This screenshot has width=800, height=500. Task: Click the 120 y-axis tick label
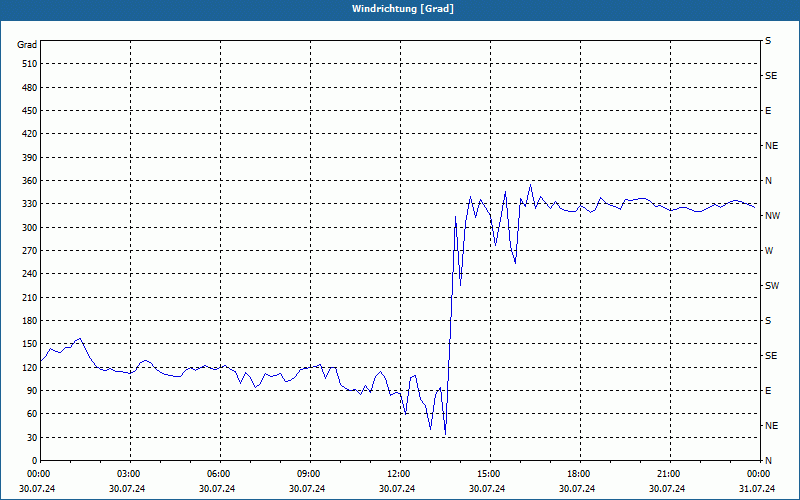click(30, 367)
